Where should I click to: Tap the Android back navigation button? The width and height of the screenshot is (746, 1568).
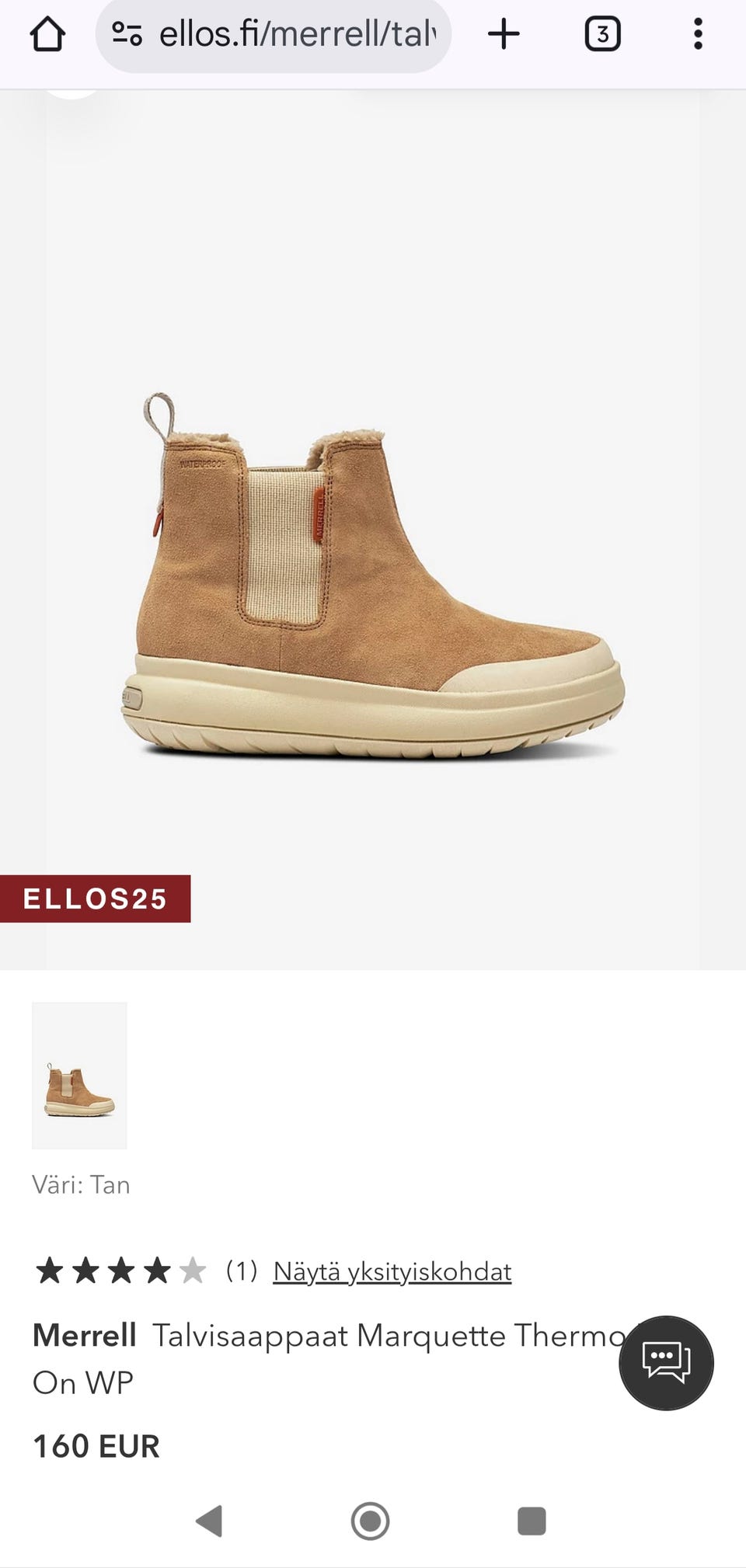pyautogui.click(x=210, y=1521)
